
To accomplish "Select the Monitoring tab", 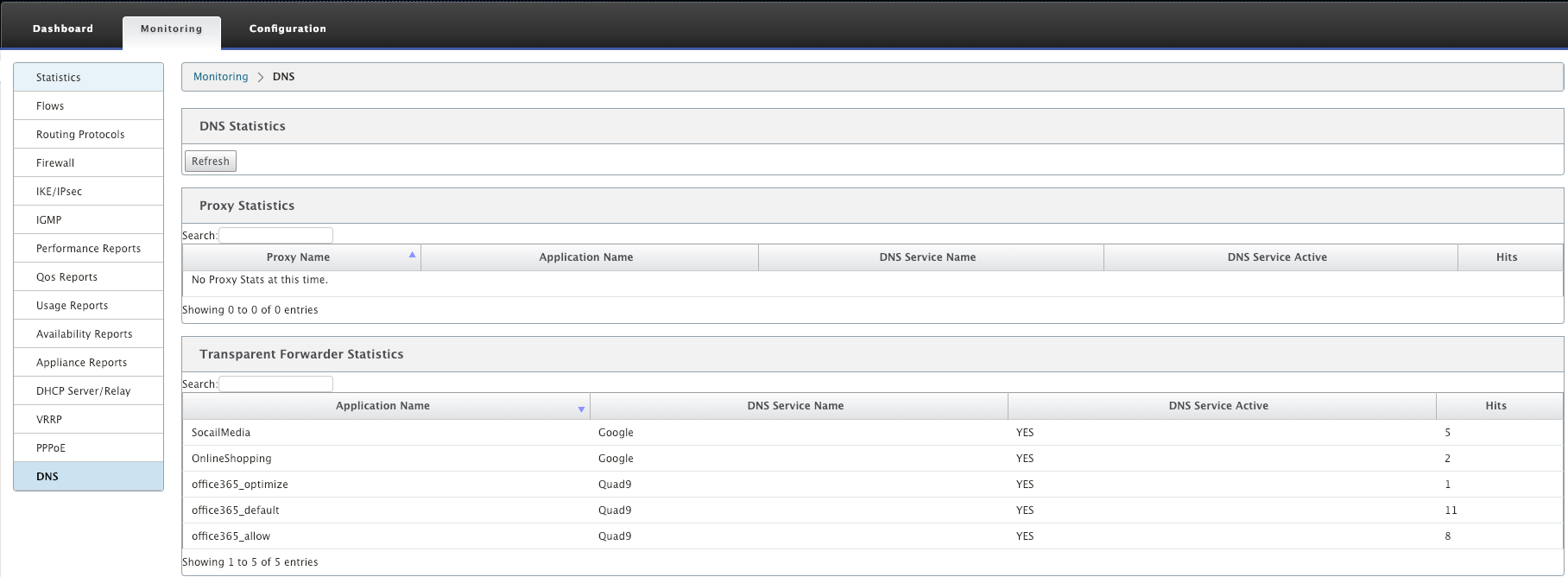I will point(172,29).
